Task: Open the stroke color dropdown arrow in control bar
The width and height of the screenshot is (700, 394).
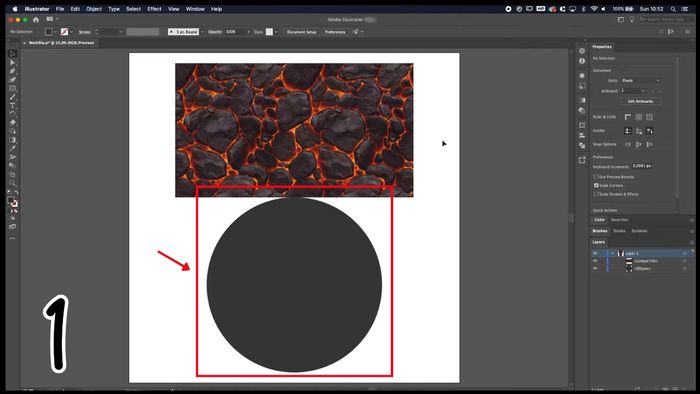Action: pyautogui.click(x=71, y=32)
